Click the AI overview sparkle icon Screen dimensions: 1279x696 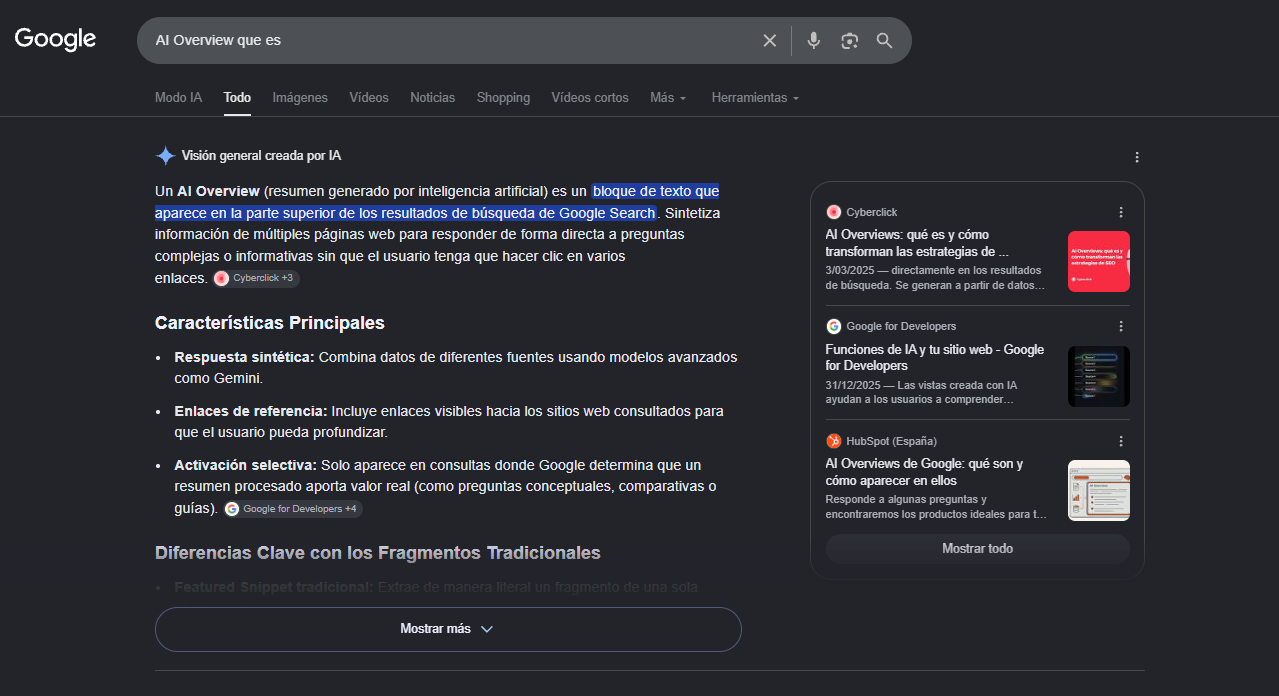(165, 156)
